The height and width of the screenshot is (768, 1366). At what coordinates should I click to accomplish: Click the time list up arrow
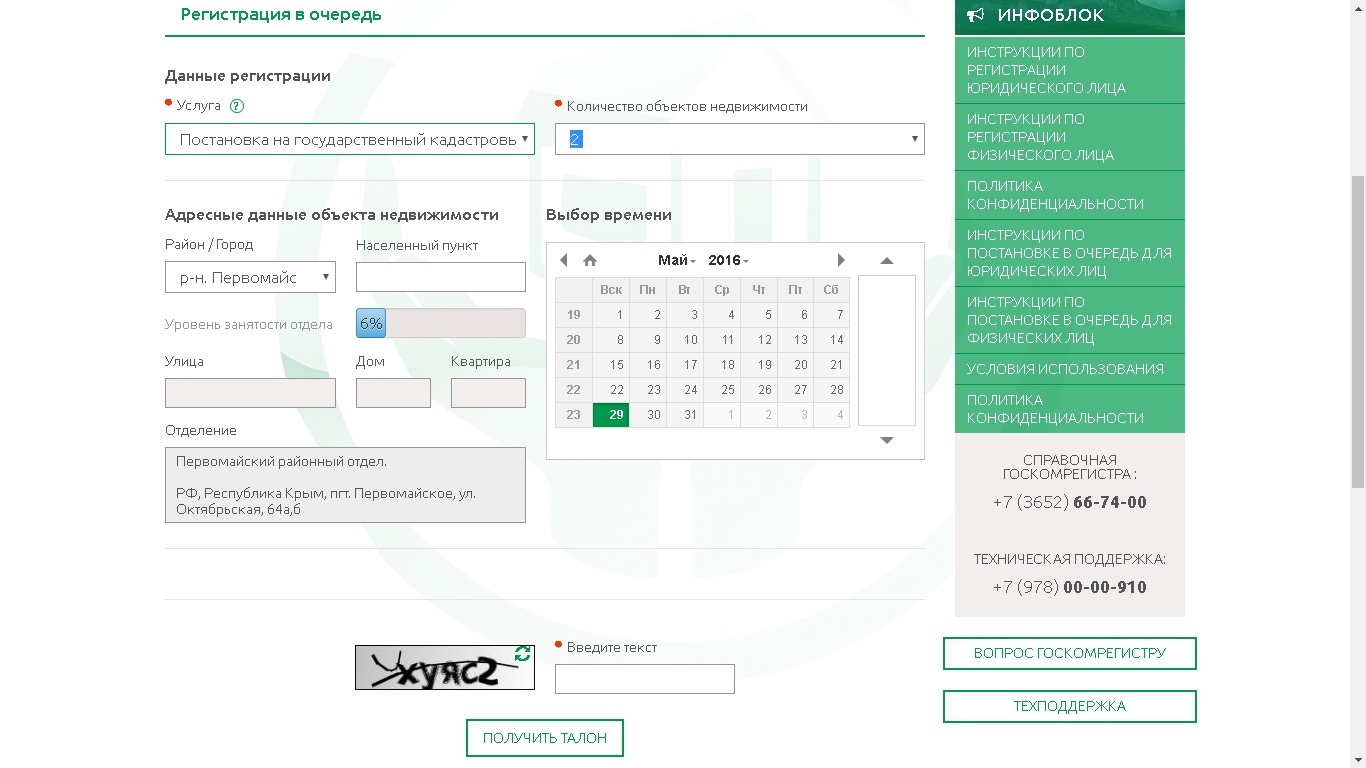(x=886, y=260)
